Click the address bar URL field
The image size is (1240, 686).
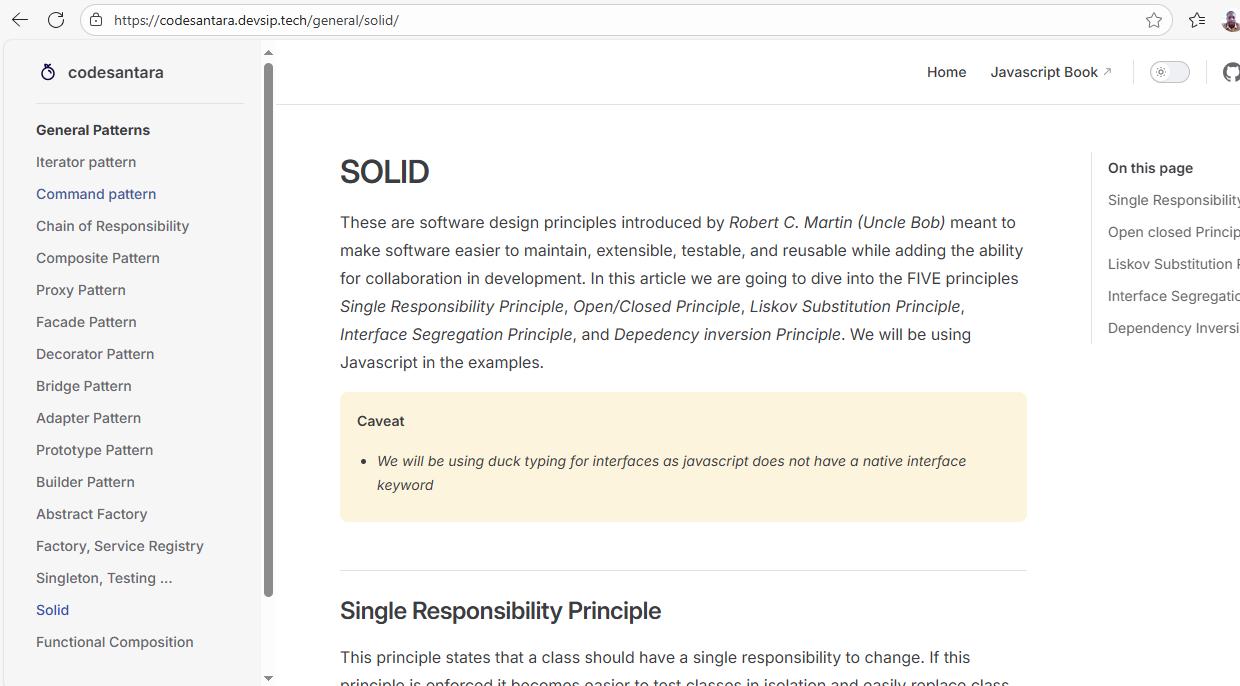pos(620,20)
